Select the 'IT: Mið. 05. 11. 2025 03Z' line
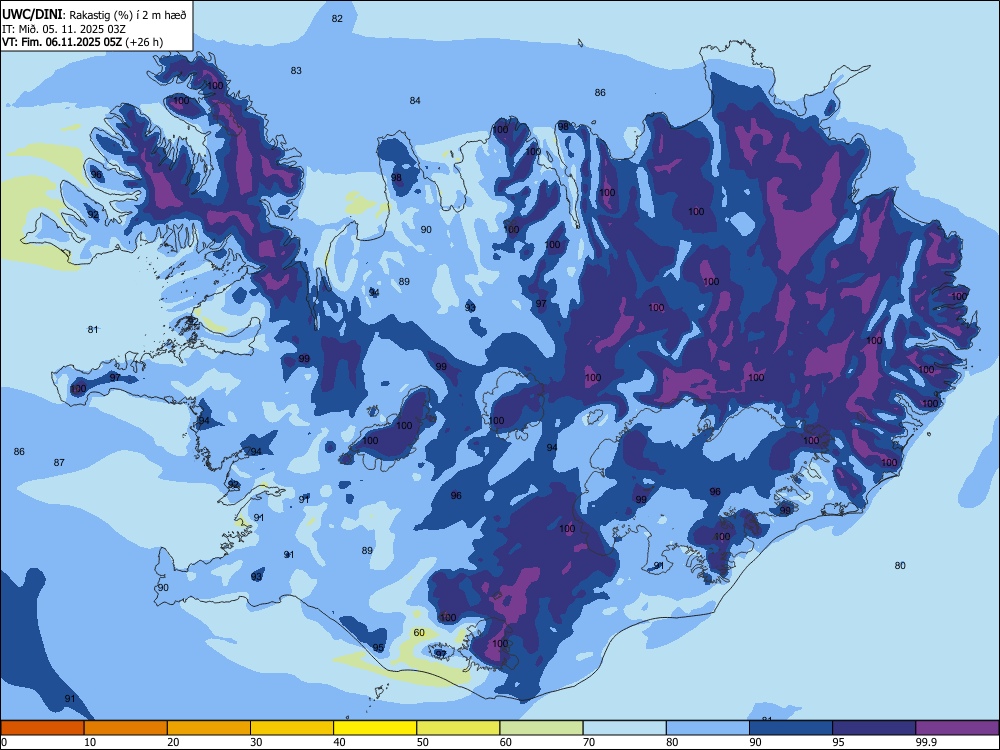The height and width of the screenshot is (750, 1000). (x=64, y=29)
